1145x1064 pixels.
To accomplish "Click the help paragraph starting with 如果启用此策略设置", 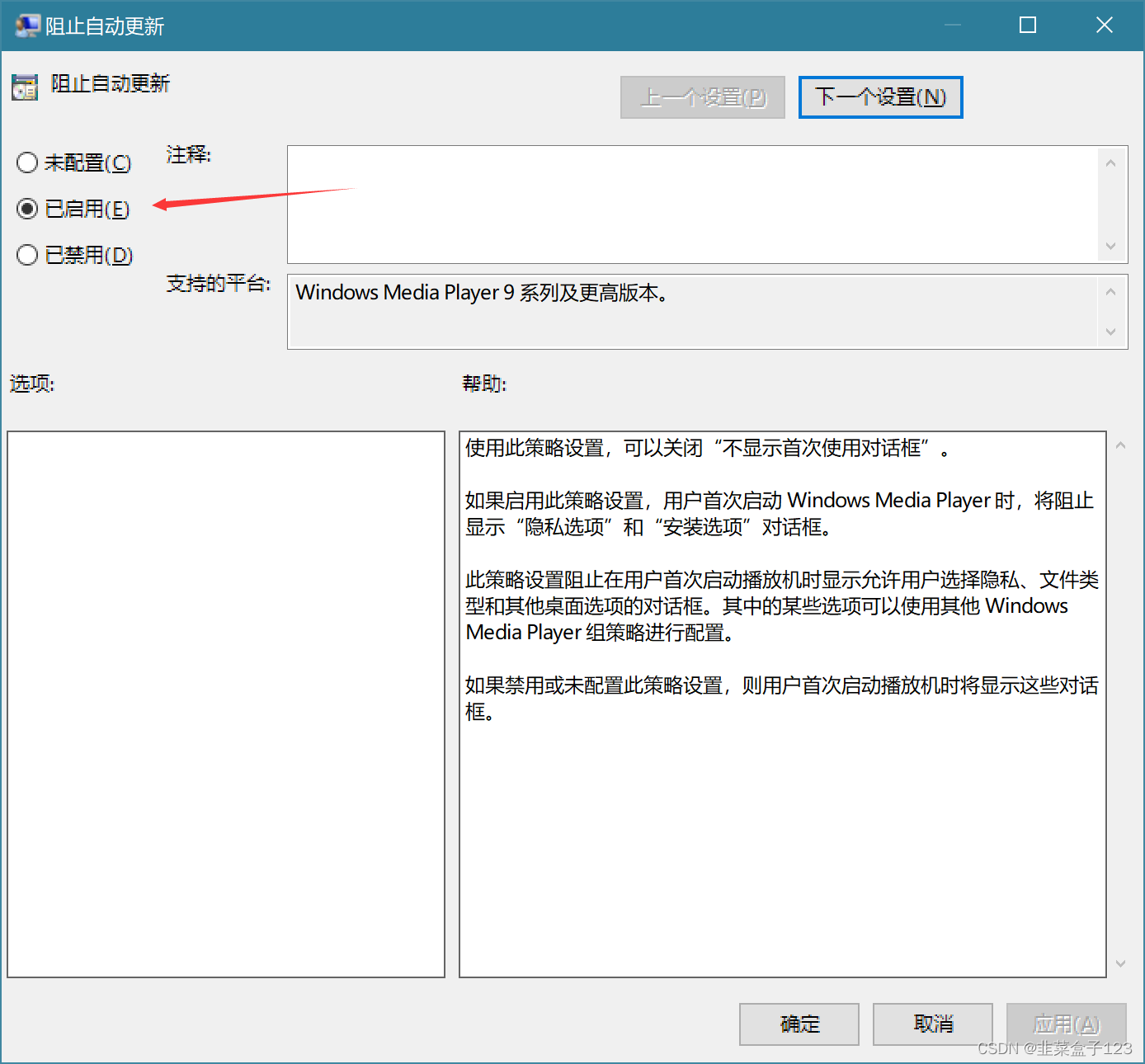I will (x=780, y=514).
